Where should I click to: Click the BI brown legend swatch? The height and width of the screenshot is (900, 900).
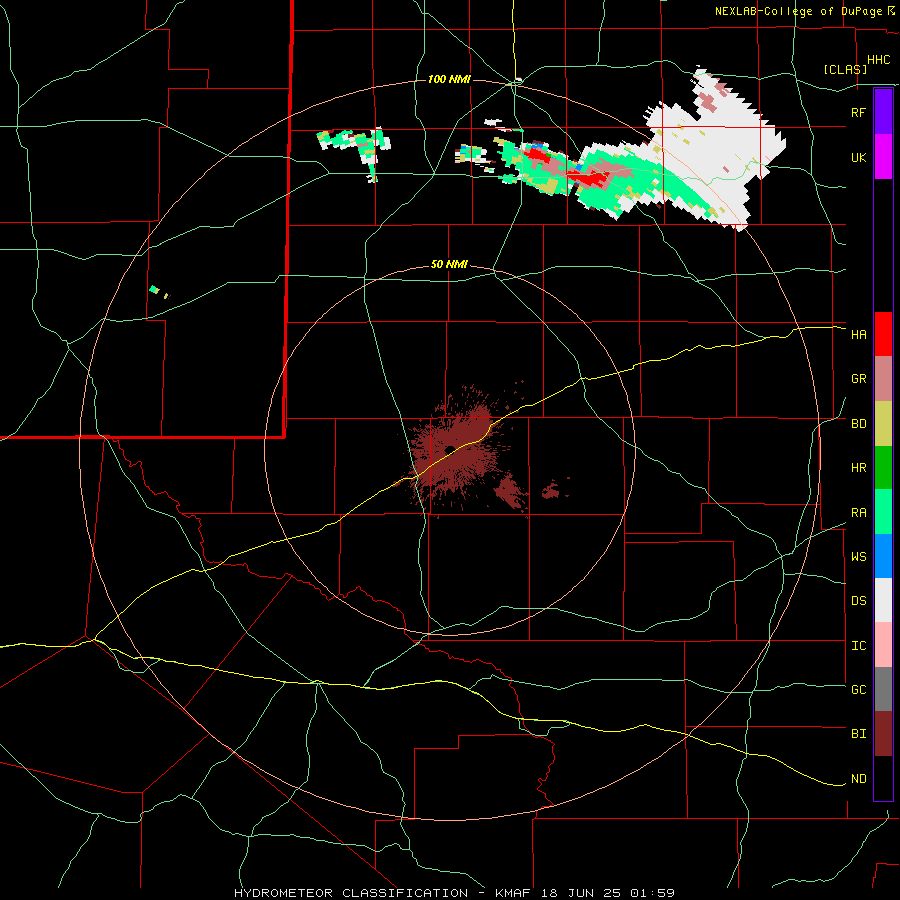[883, 734]
